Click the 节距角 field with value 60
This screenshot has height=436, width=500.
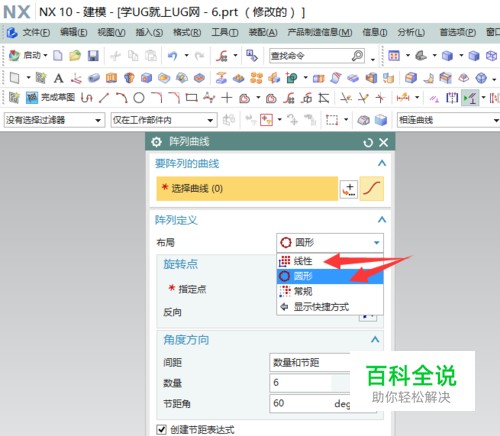(310, 403)
